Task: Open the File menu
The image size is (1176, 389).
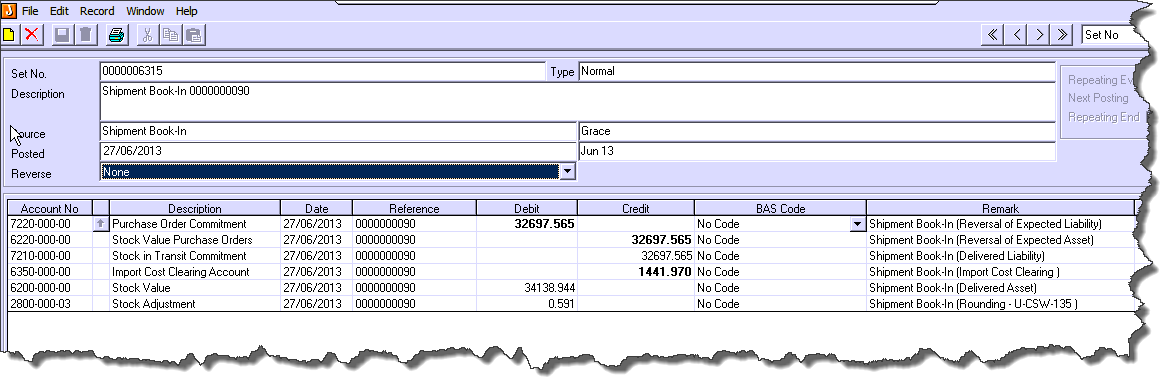Action: click(30, 10)
